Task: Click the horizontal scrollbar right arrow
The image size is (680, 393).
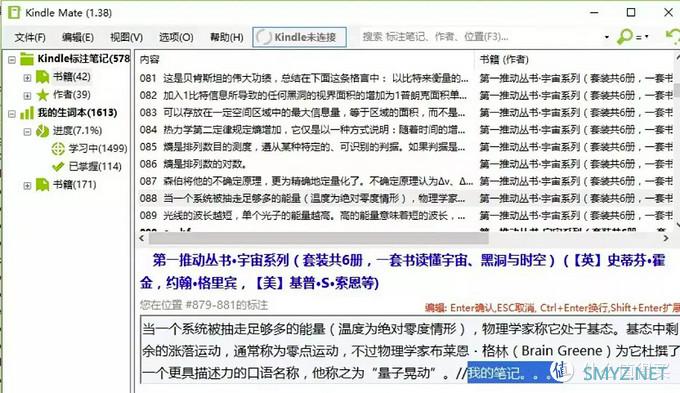Action: [x=666, y=238]
